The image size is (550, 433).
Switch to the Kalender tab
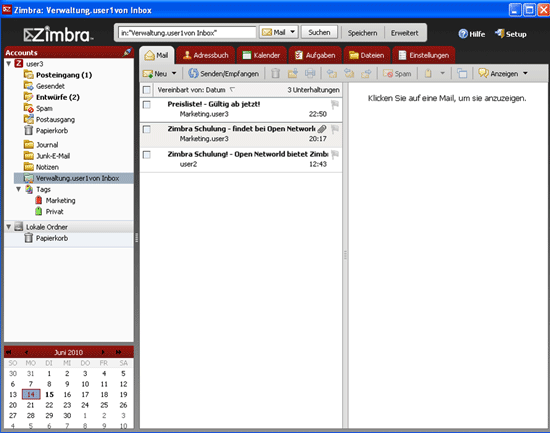(262, 55)
